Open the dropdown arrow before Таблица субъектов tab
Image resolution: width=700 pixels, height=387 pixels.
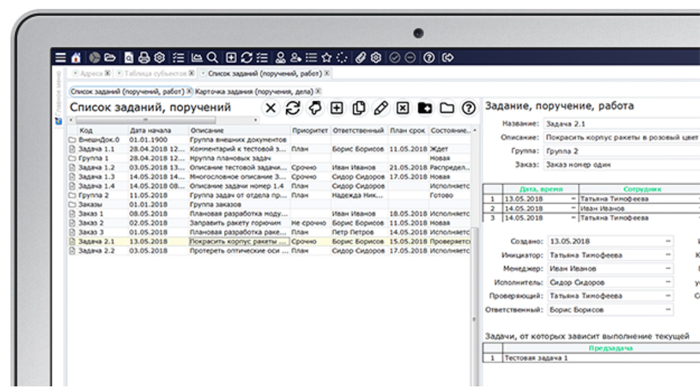coord(119,73)
